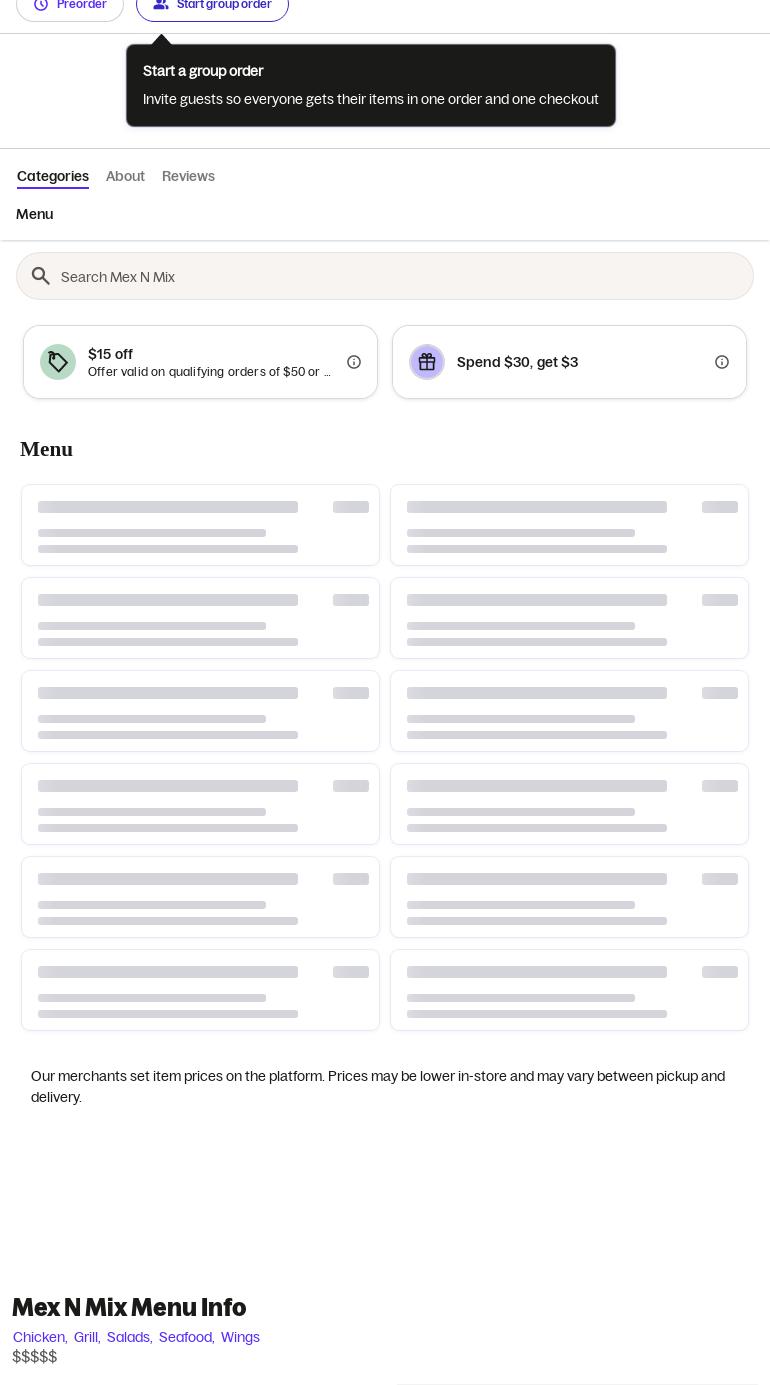Click the Preorder button
770x1385 pixels.
70,6
